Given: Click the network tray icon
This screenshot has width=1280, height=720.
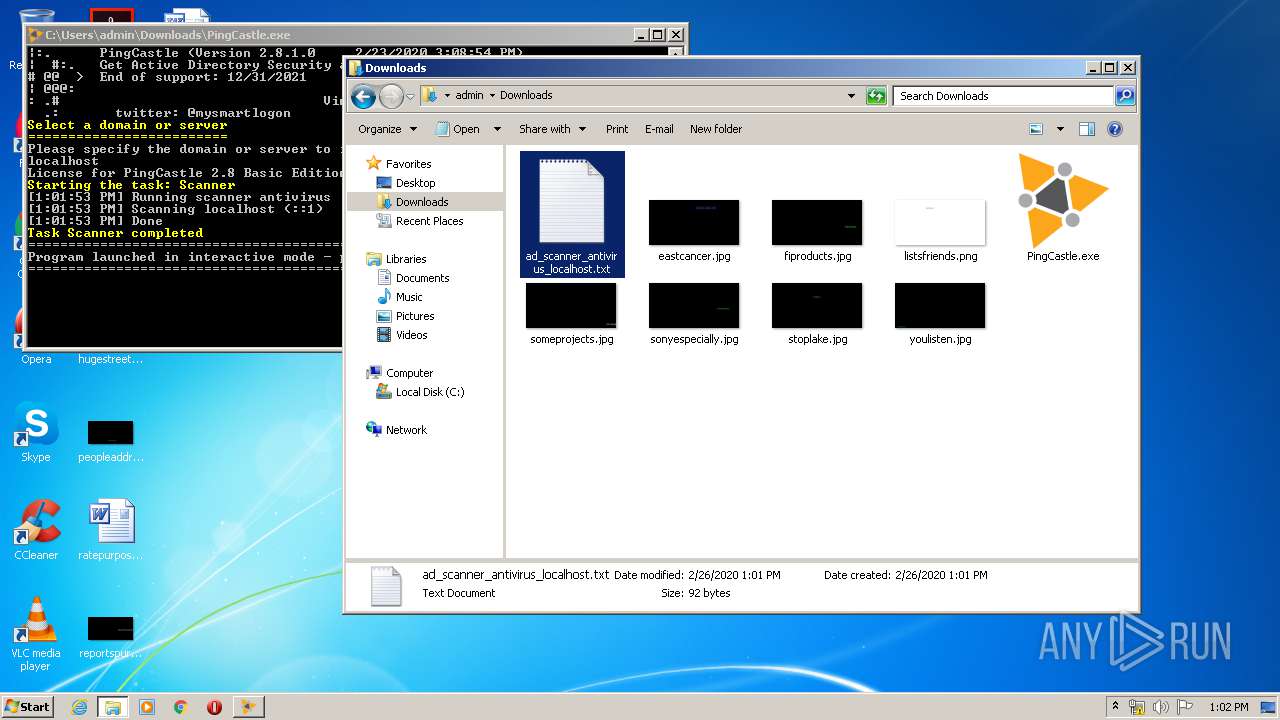Looking at the screenshot, I should pos(1137,707).
